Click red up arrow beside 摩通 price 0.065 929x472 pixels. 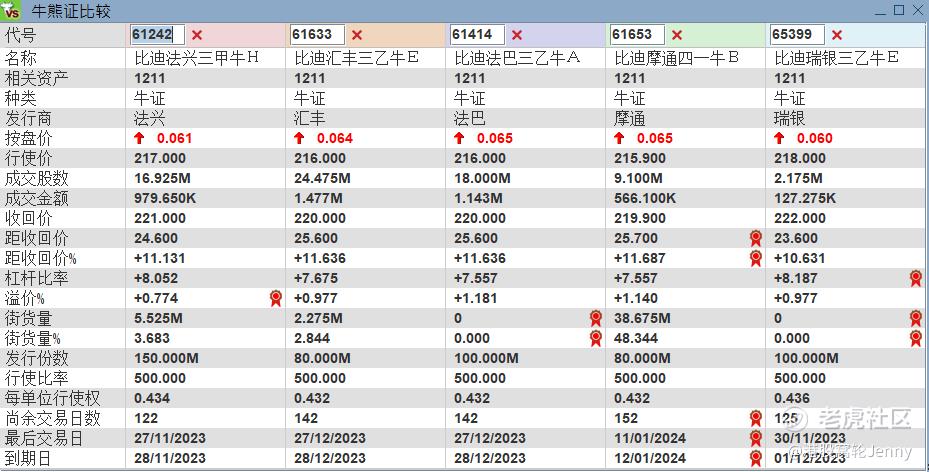point(619,138)
